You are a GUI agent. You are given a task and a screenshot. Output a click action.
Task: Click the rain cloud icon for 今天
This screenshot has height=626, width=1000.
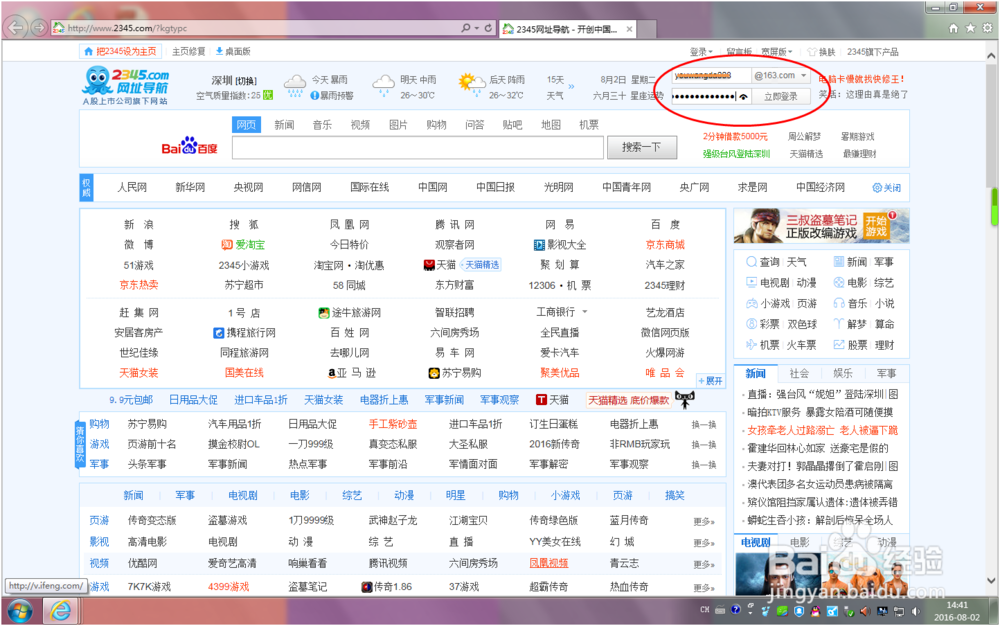click(x=295, y=86)
